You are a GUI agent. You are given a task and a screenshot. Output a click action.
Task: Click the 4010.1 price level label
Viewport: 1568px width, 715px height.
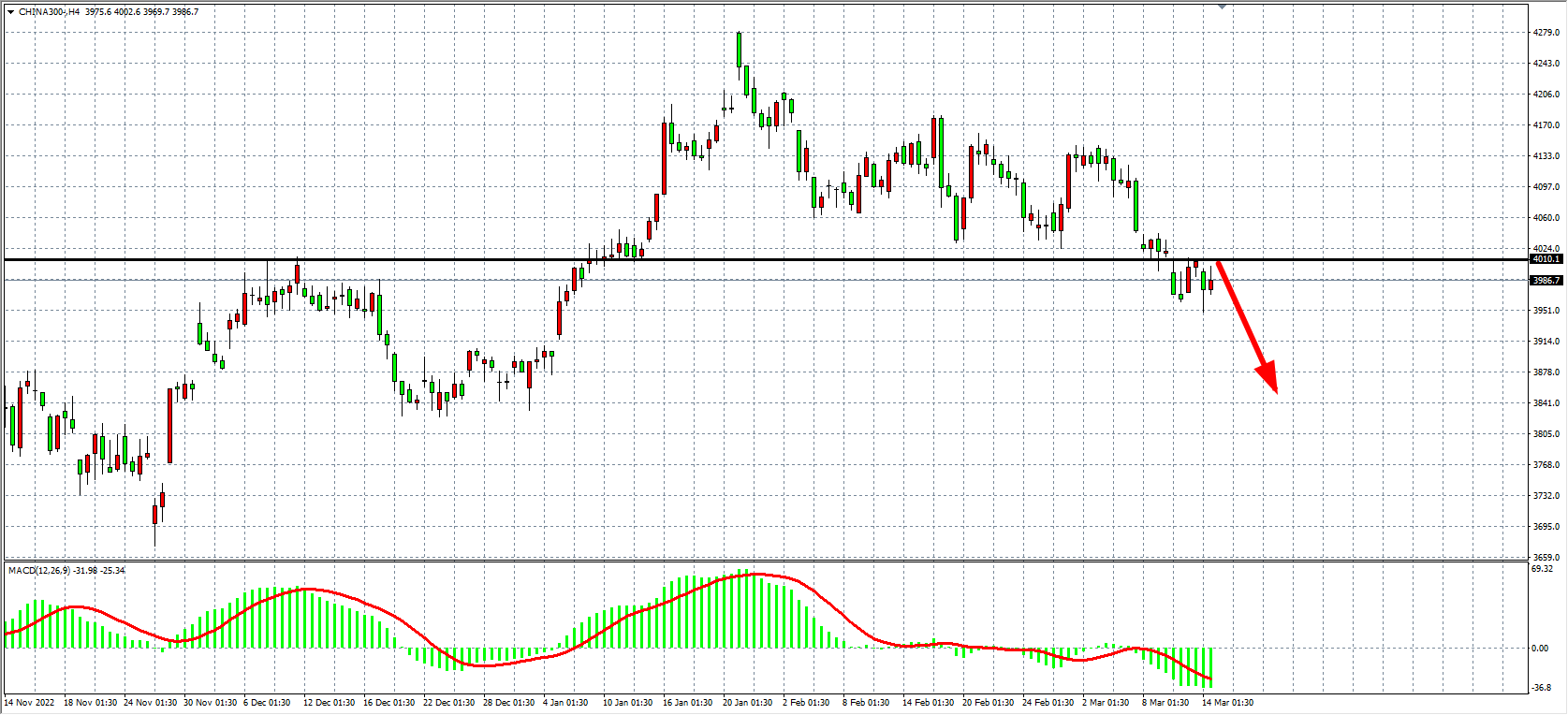1546,259
